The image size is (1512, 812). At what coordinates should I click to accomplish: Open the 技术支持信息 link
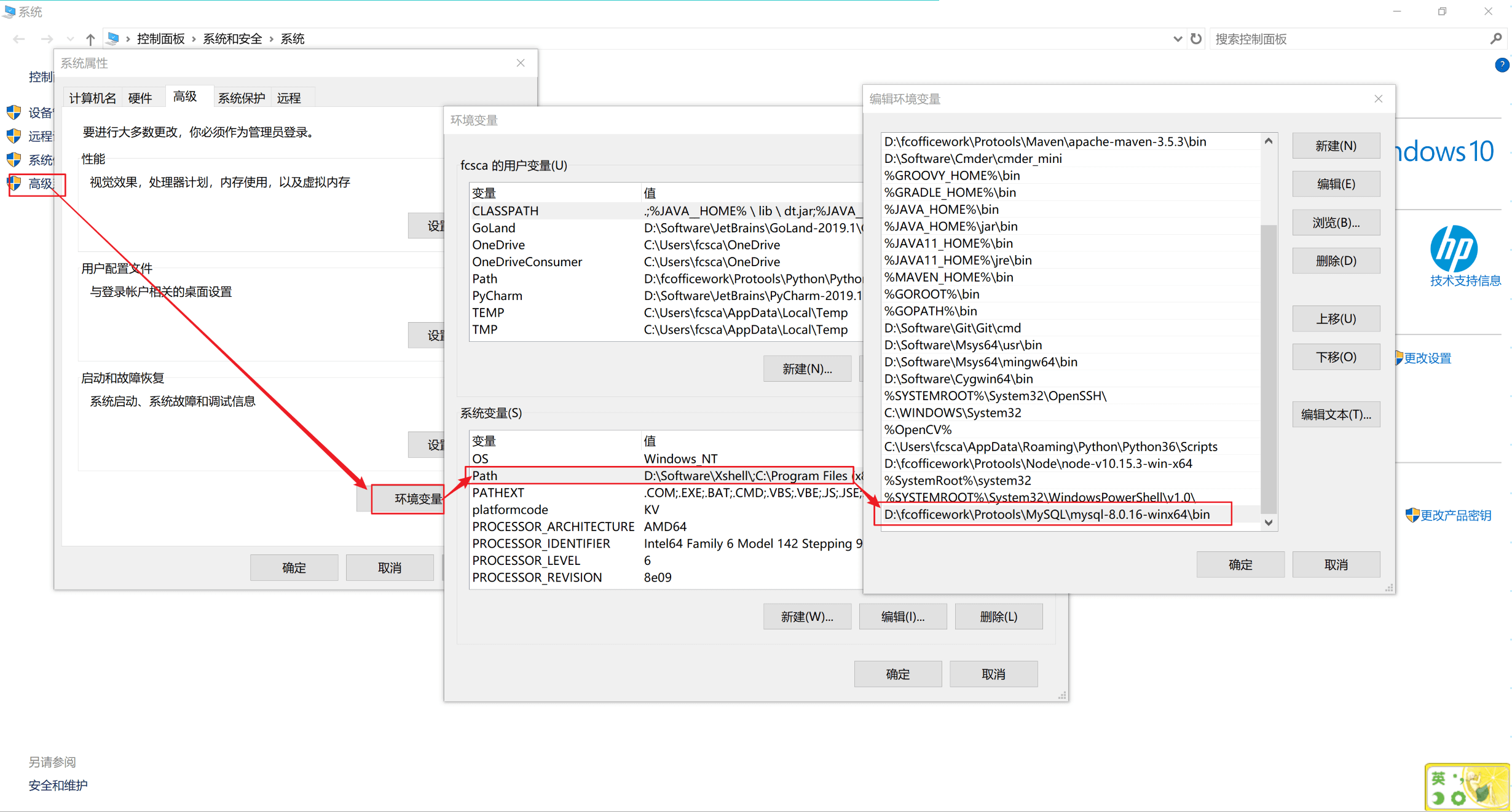pos(1465,281)
